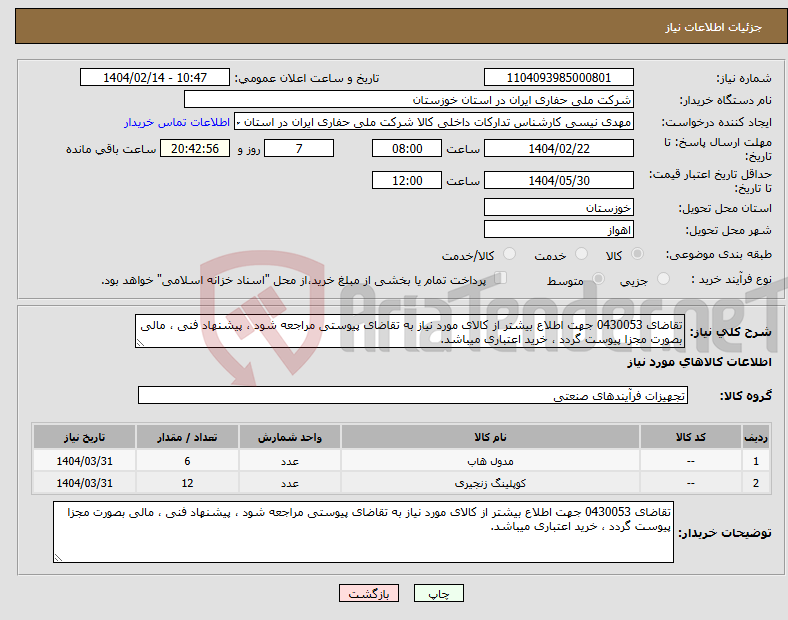Image resolution: width=788 pixels, height=620 pixels.
Task: Select the متوسط purchase type radio
Action: 598,278
